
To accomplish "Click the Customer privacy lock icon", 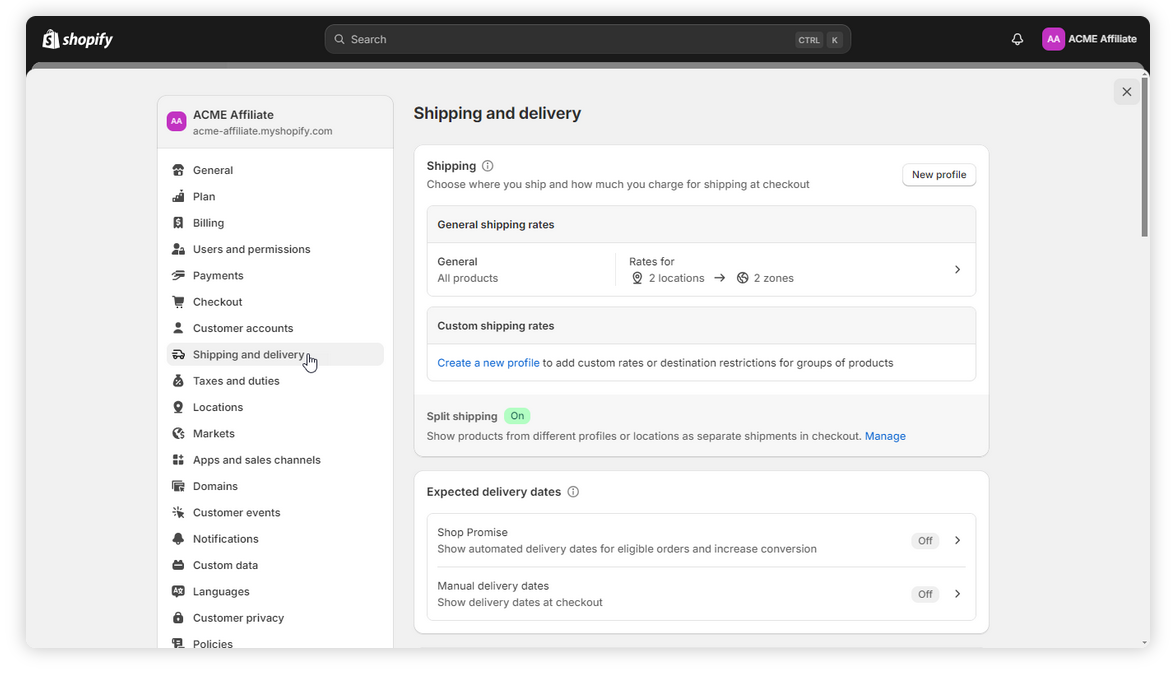I will 178,618.
